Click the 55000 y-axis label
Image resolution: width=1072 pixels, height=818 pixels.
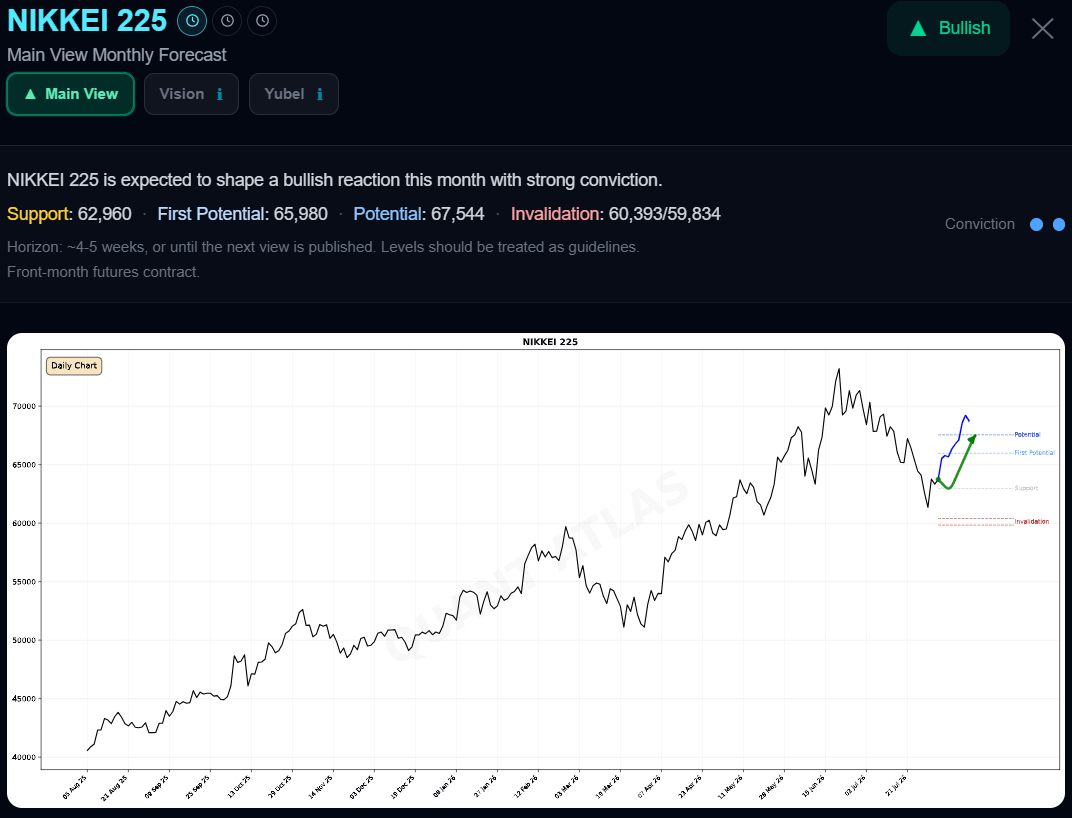point(23,582)
